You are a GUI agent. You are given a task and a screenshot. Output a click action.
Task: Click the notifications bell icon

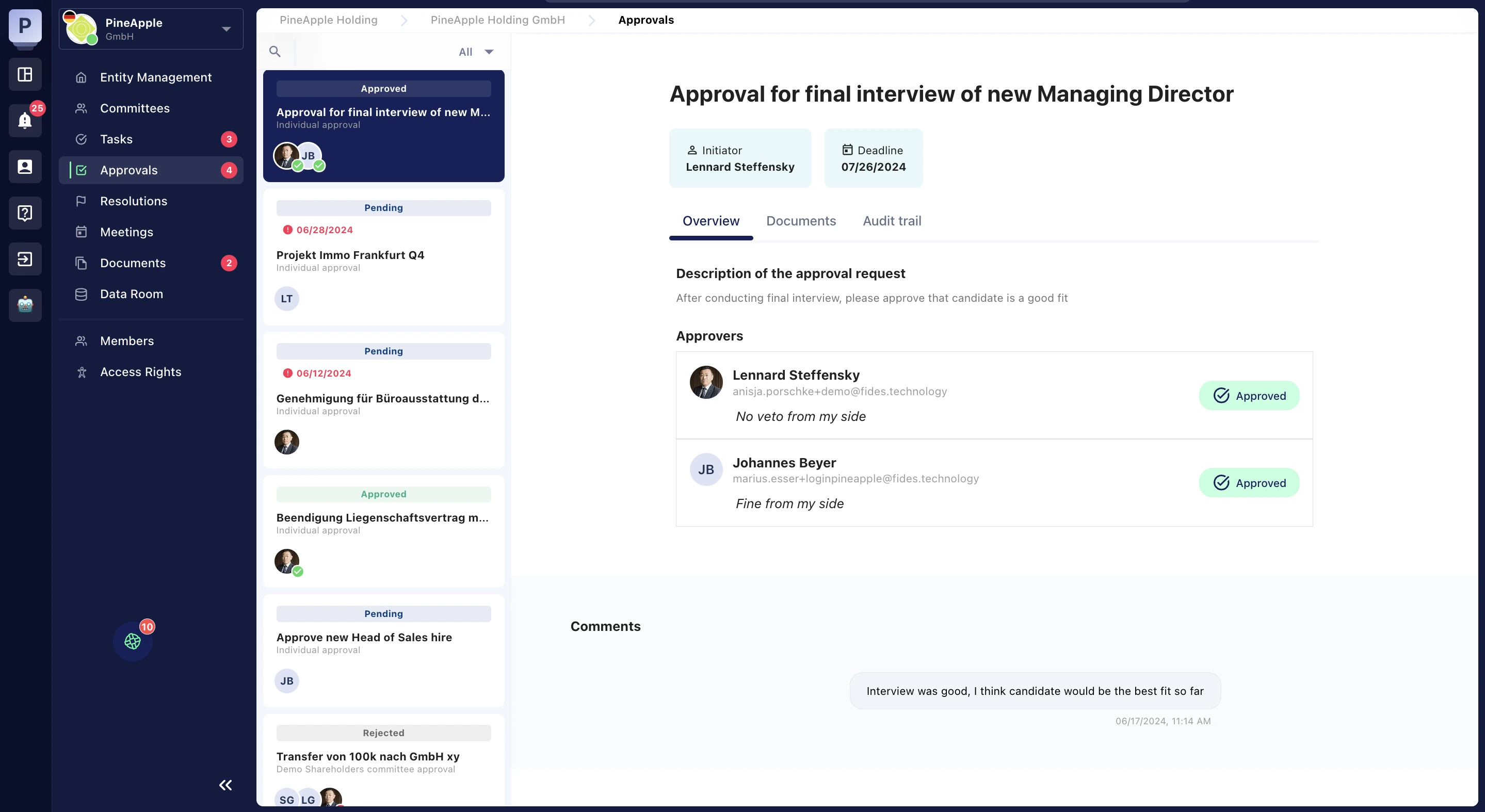pyautogui.click(x=25, y=120)
